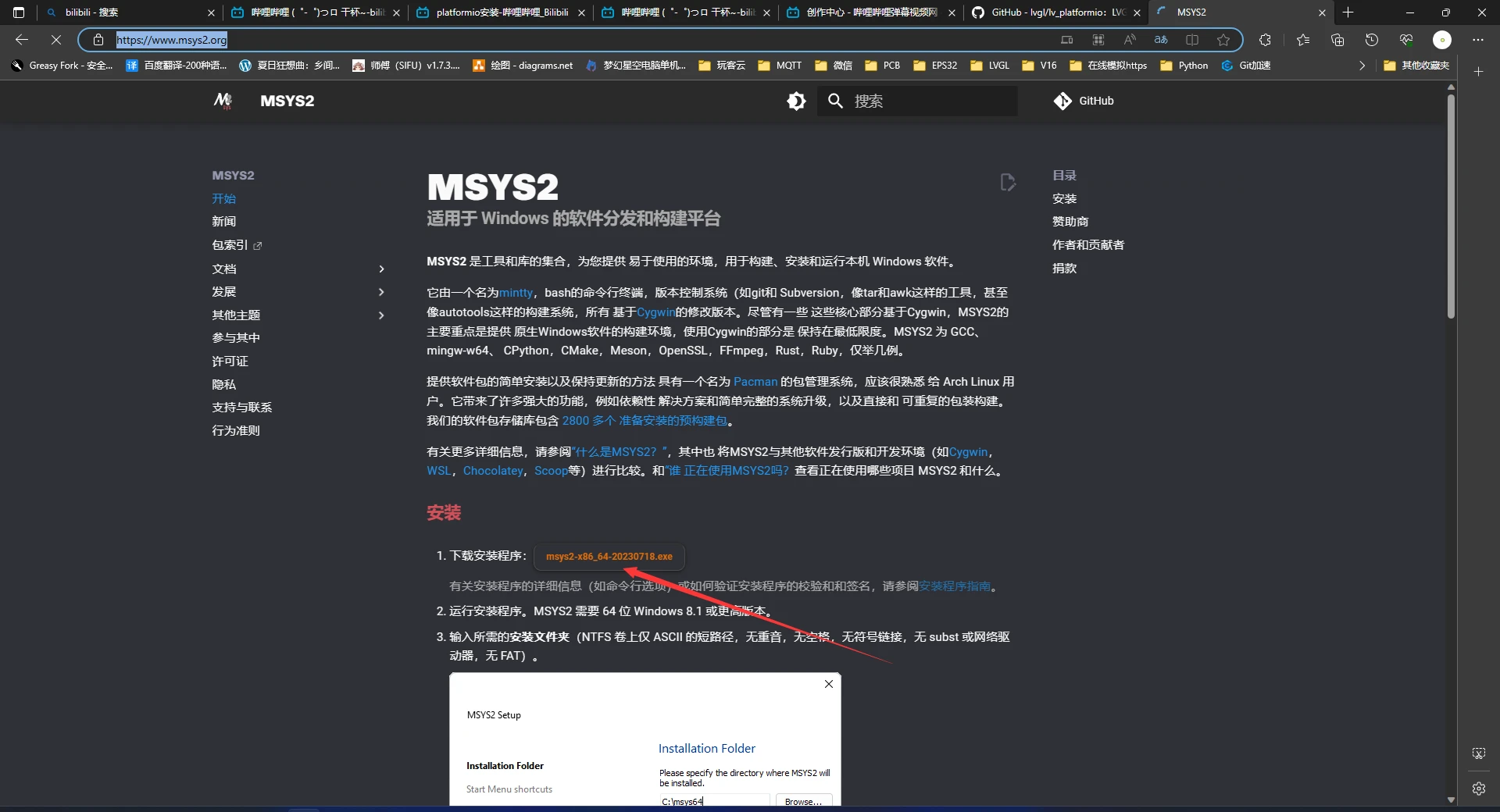The height and width of the screenshot is (812, 1500).
Task: Open the Favorites list icon
Action: pyautogui.click(x=1302, y=40)
